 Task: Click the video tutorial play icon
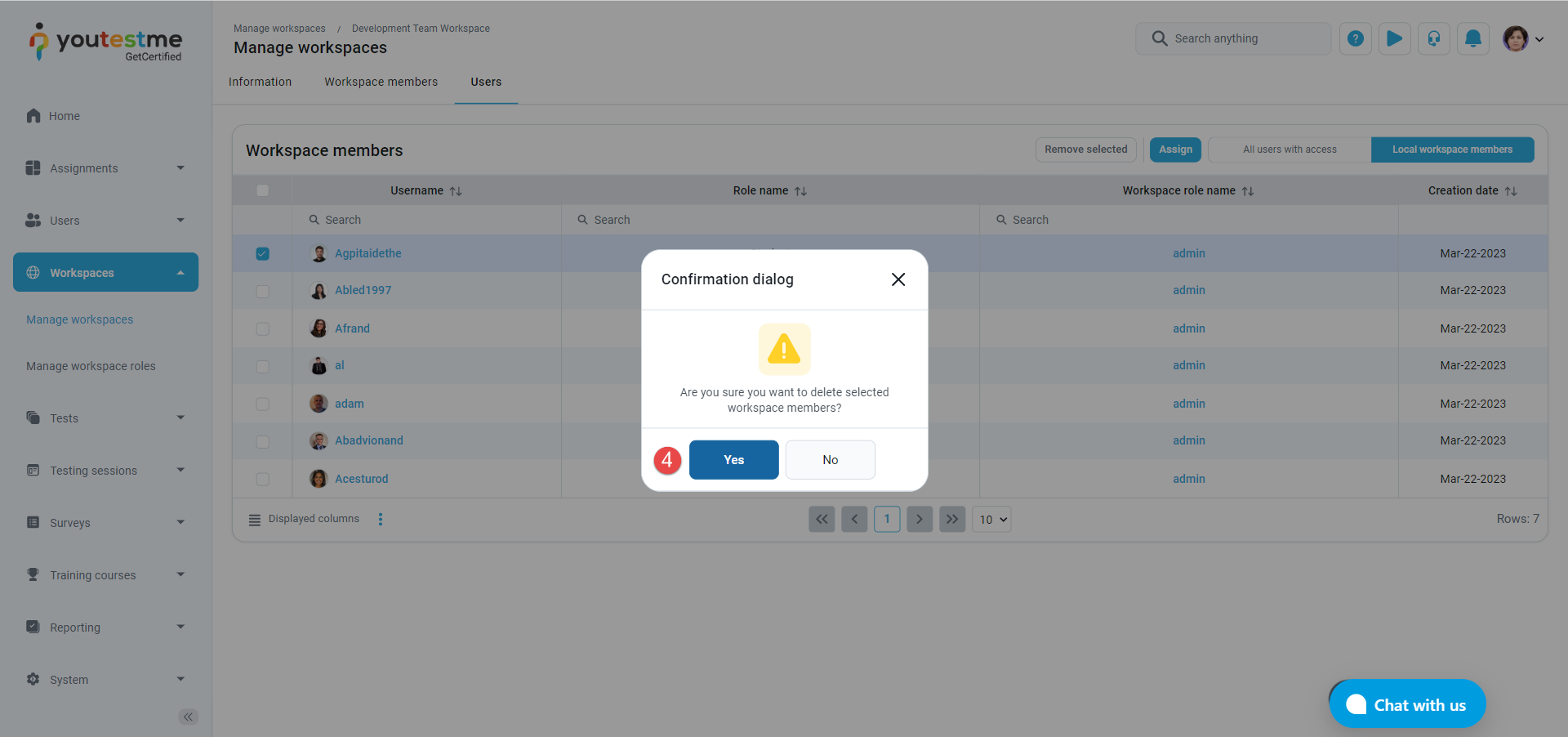pos(1395,38)
